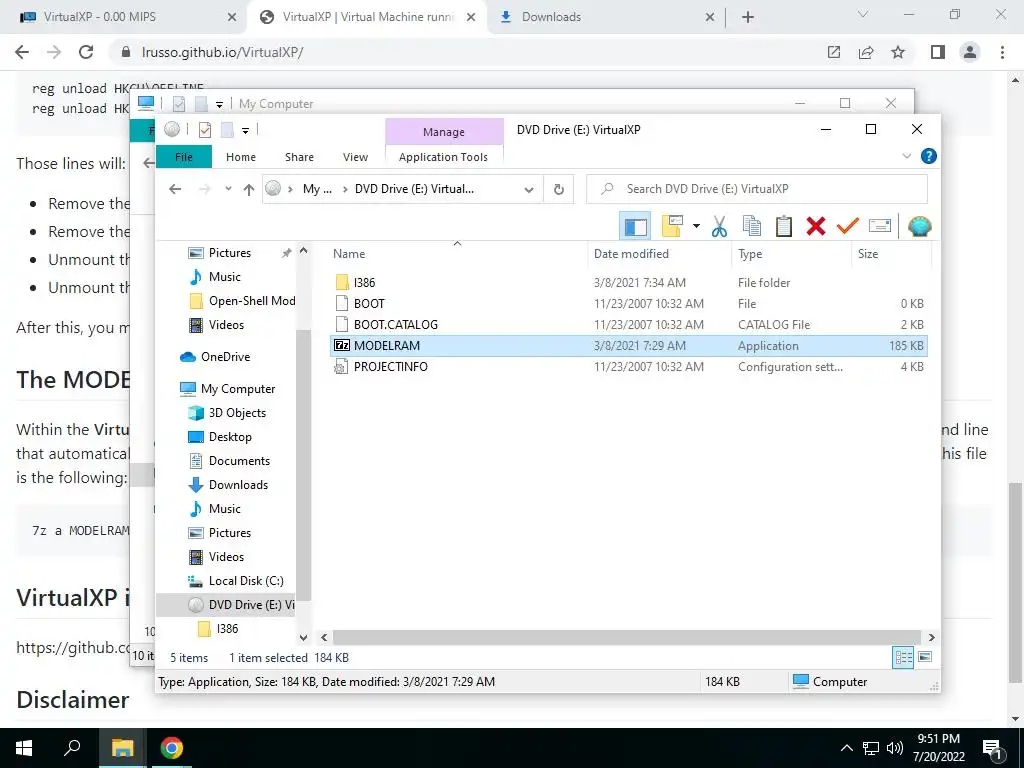Open notification center icon
This screenshot has height=768, width=1024.
[993, 748]
